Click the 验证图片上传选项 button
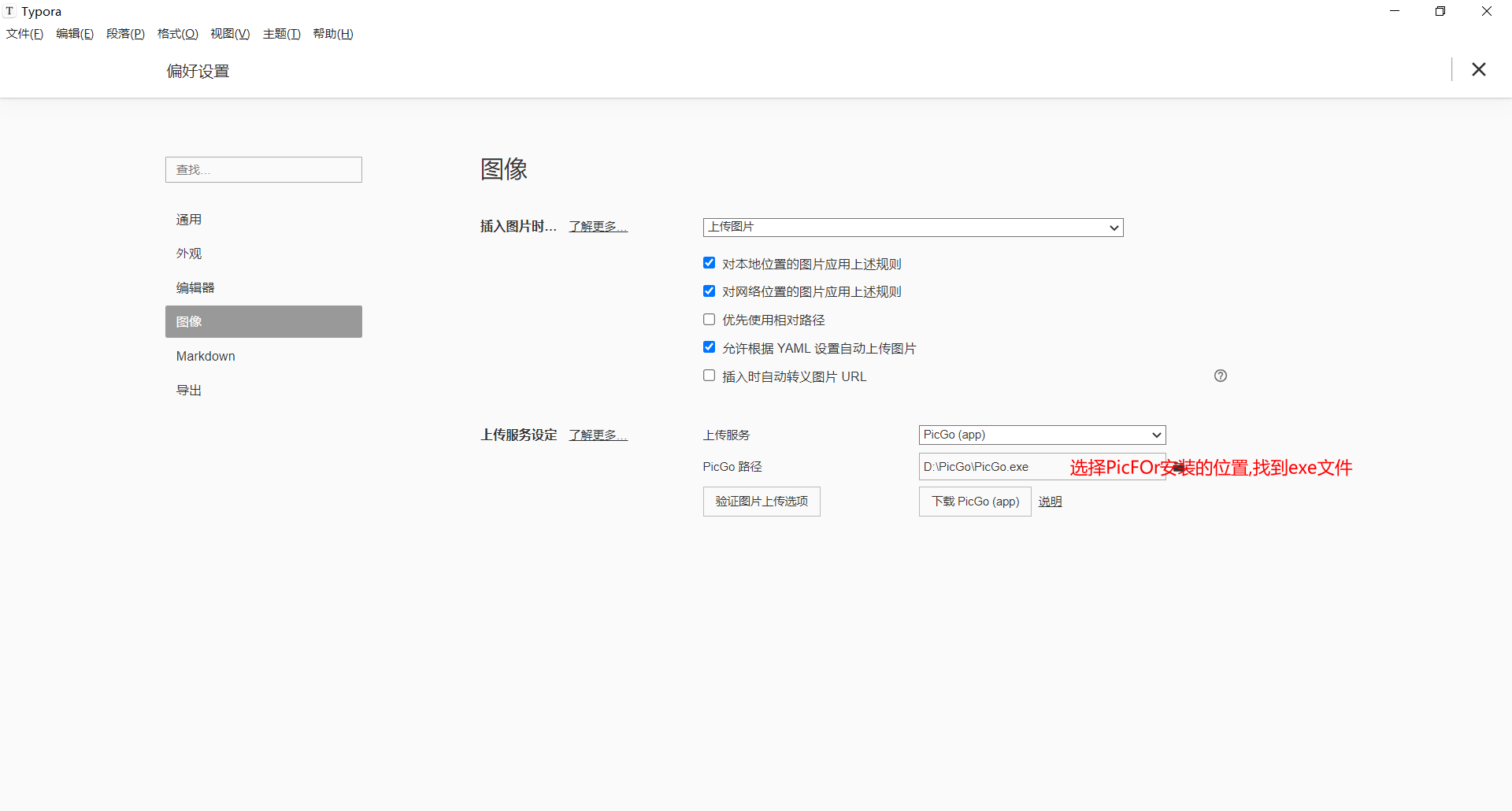The height and width of the screenshot is (811, 1512). point(761,502)
